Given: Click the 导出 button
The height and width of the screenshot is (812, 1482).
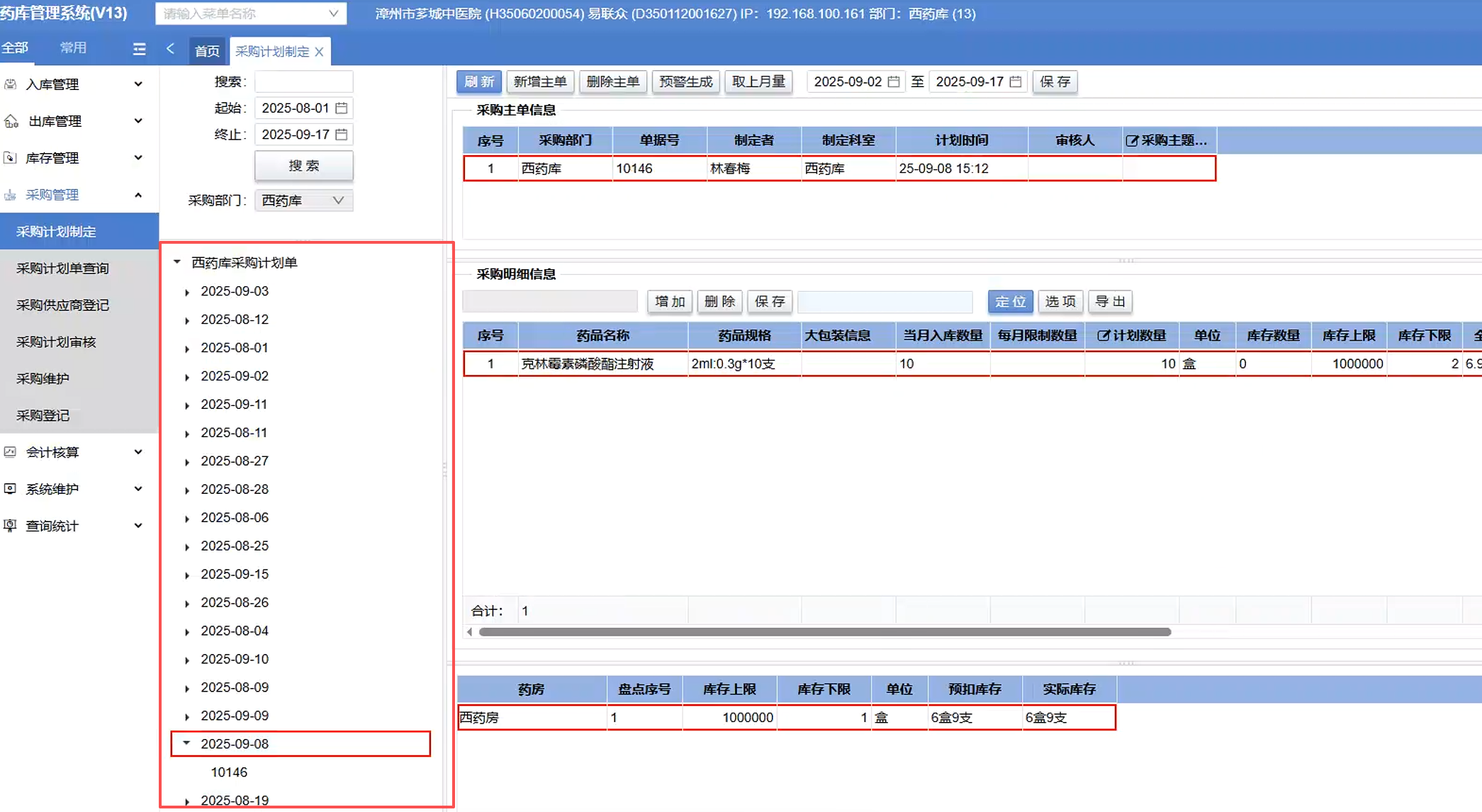Looking at the screenshot, I should 1110,302.
